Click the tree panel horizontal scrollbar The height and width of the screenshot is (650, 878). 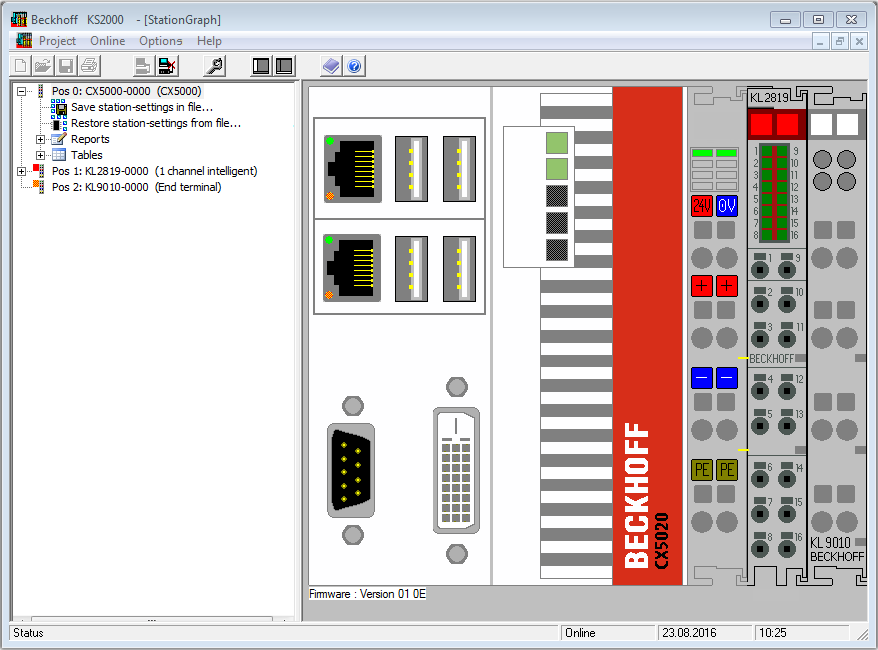pos(152,619)
